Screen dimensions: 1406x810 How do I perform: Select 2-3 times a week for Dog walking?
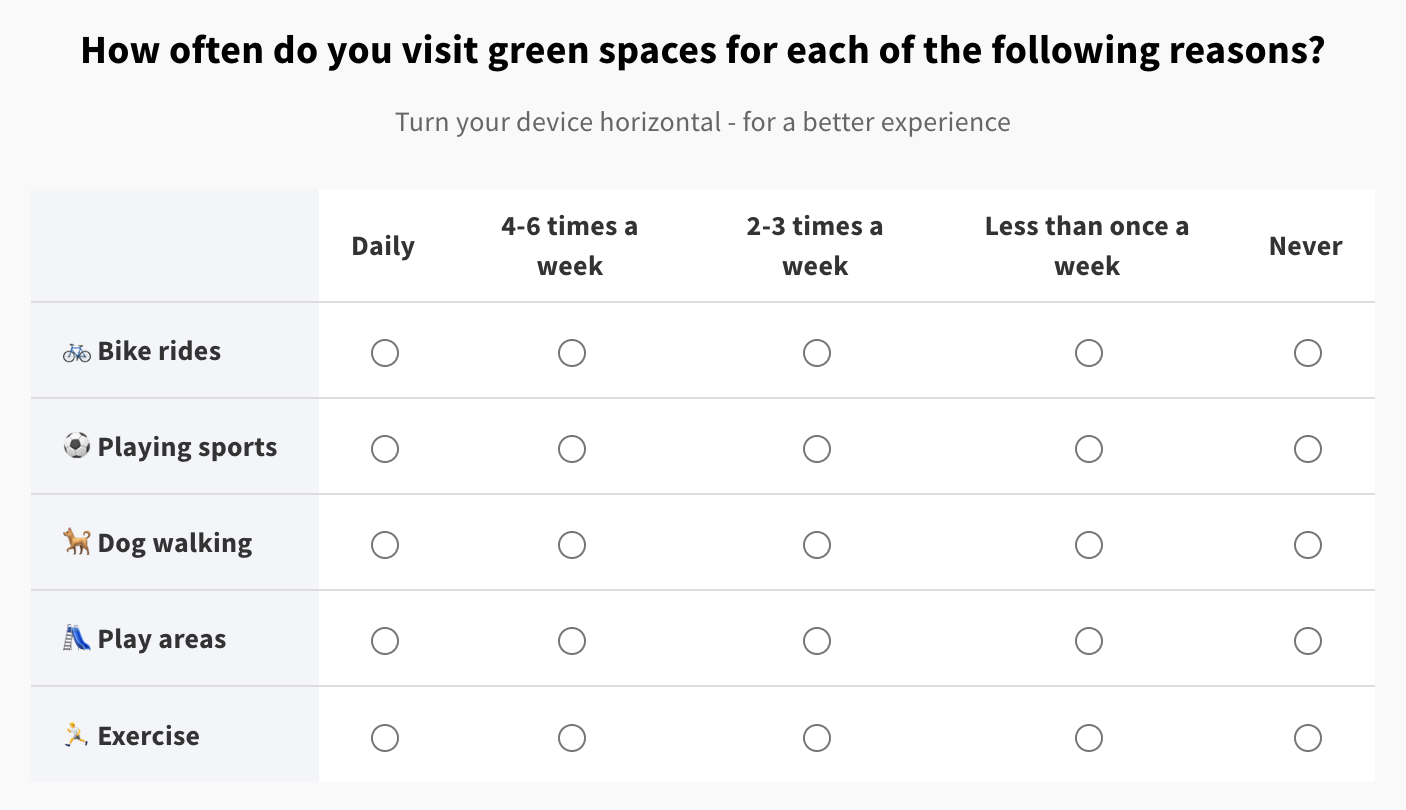817,545
